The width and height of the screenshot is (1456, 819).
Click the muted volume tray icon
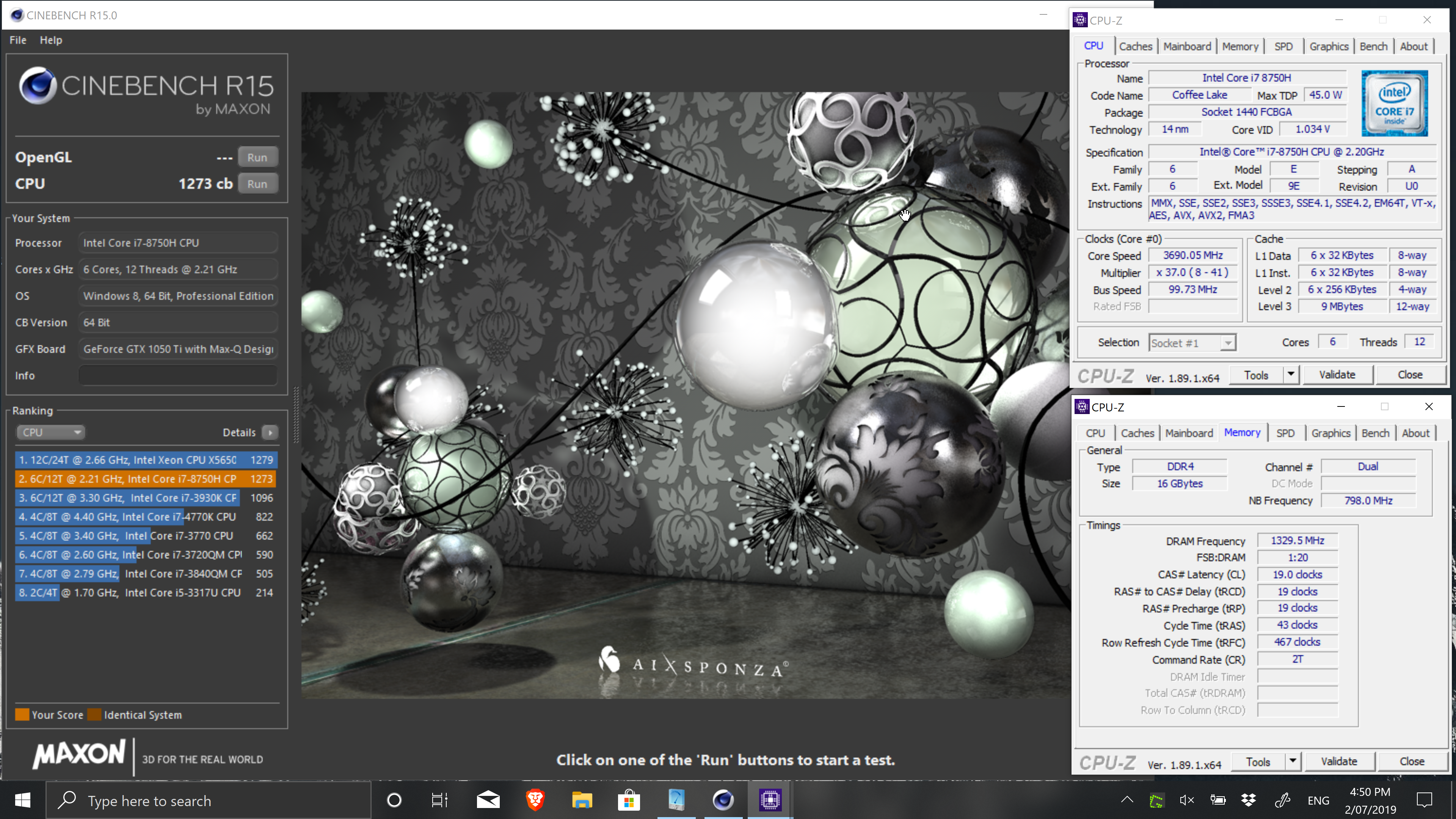(1186, 800)
